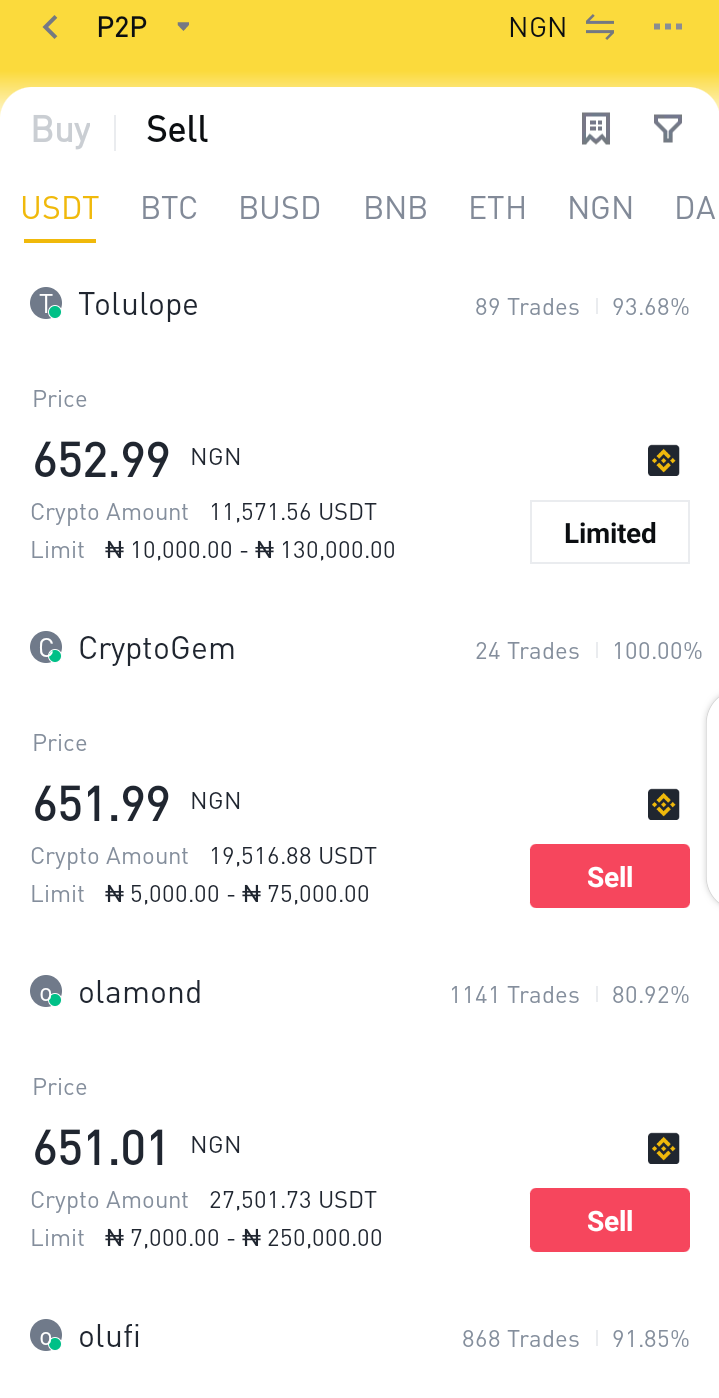Image resolution: width=719 pixels, height=1398 pixels.
Task: Sell USDT to CryptoGem
Action: pyautogui.click(x=610, y=876)
